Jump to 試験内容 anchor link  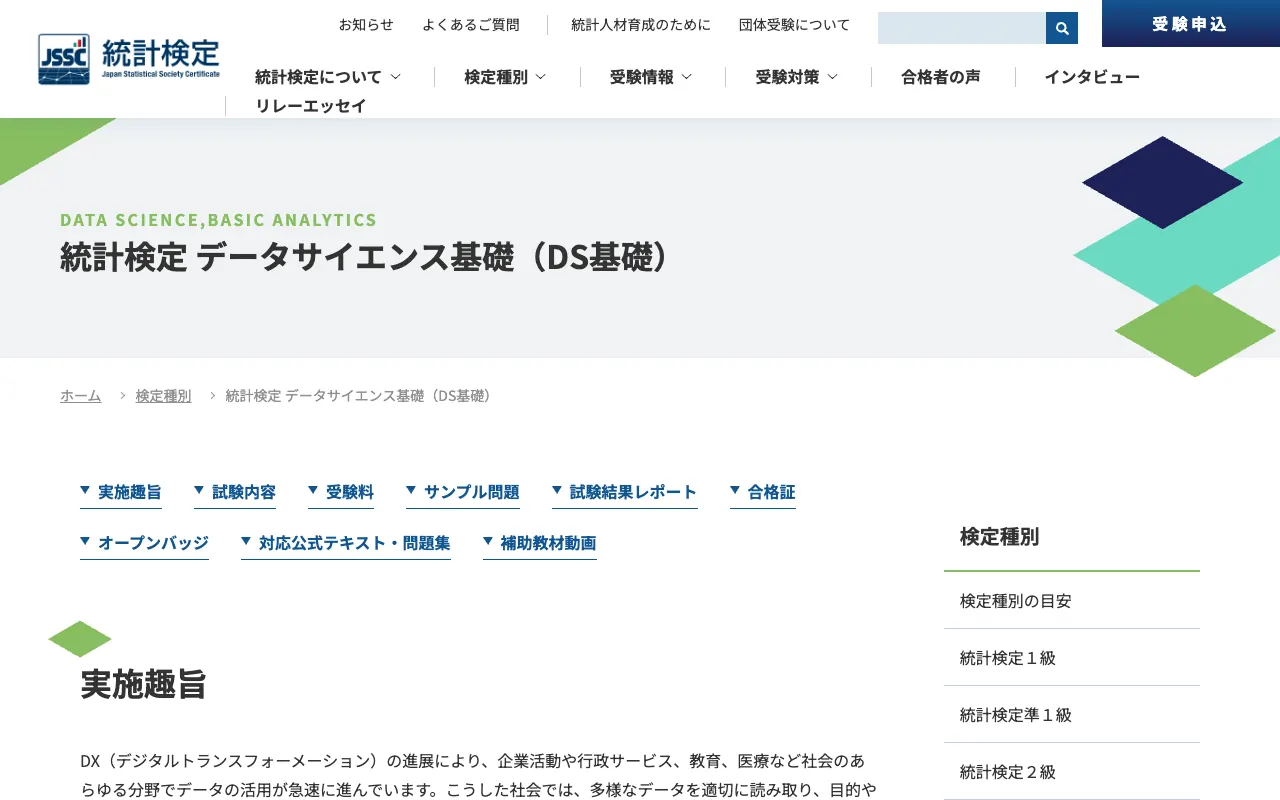235,492
